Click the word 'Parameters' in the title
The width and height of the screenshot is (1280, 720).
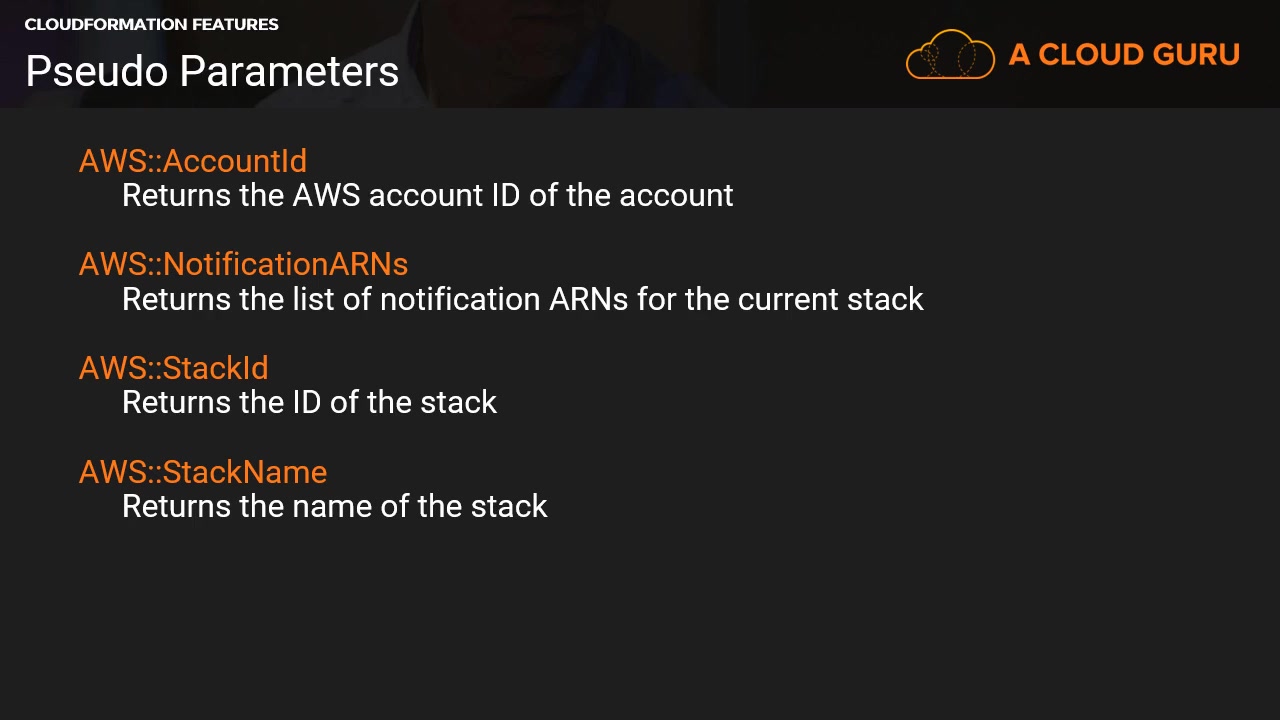click(x=290, y=71)
